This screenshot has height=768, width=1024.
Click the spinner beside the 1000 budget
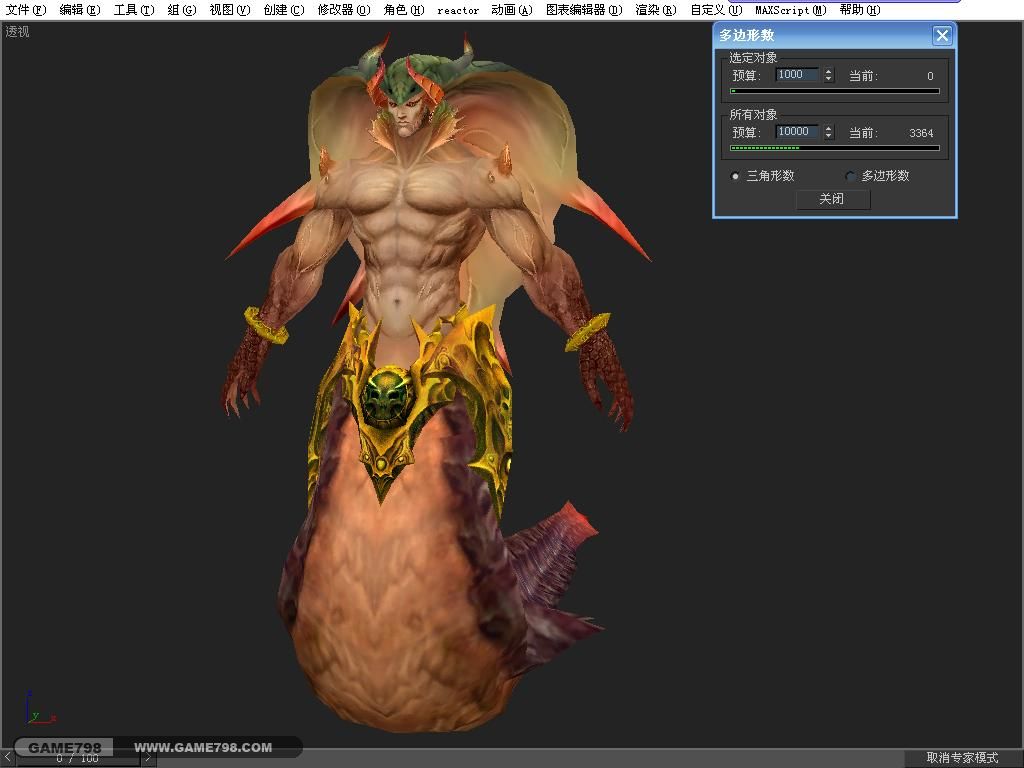click(x=829, y=75)
